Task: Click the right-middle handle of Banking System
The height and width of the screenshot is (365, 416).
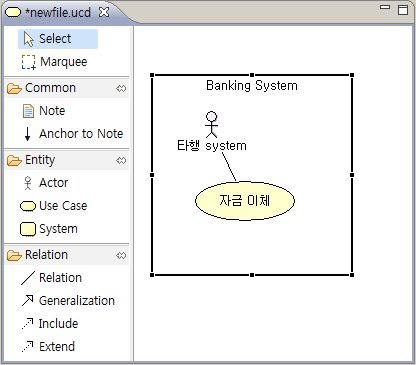Action: pos(352,175)
